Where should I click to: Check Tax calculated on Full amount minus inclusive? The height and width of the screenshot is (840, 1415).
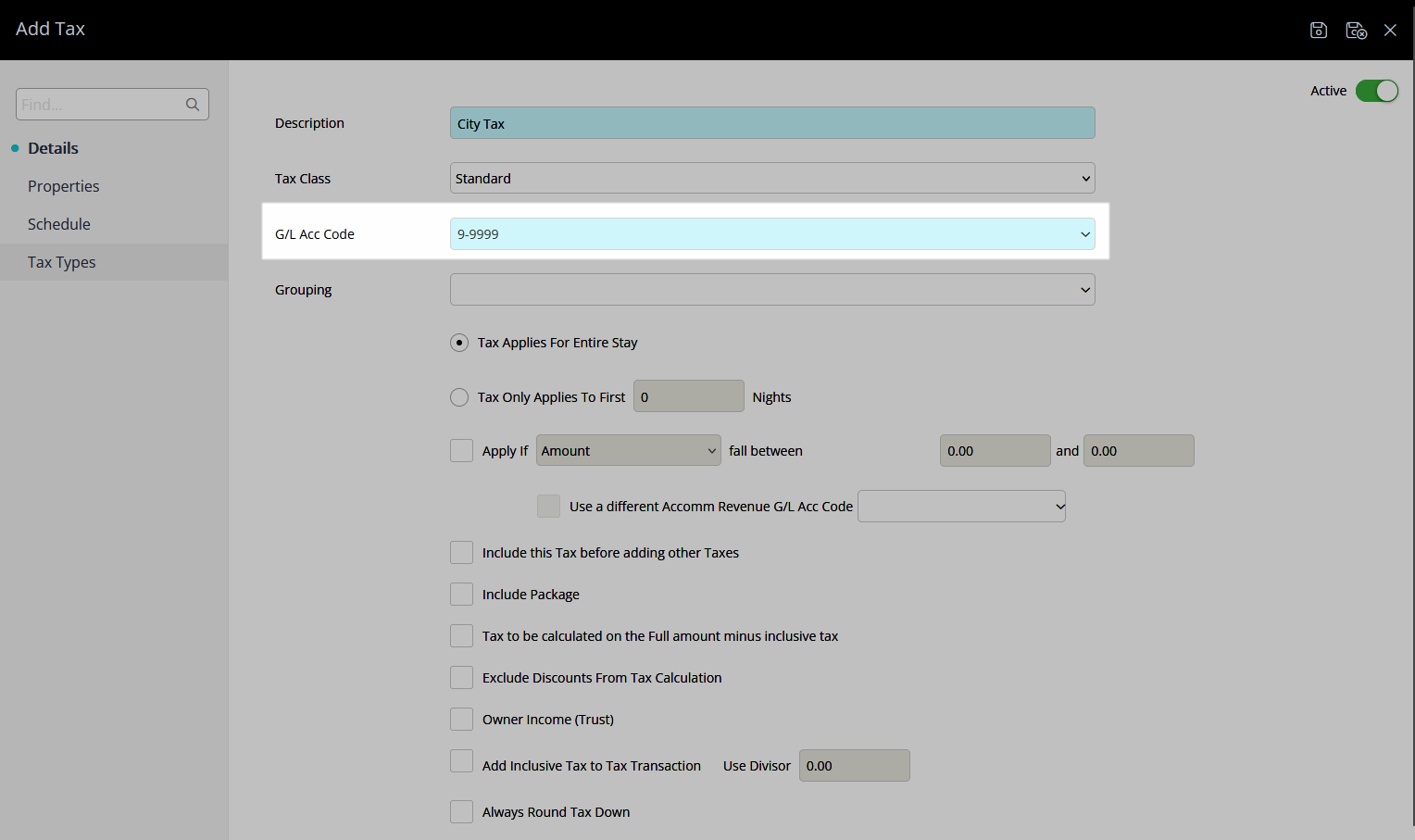[461, 636]
